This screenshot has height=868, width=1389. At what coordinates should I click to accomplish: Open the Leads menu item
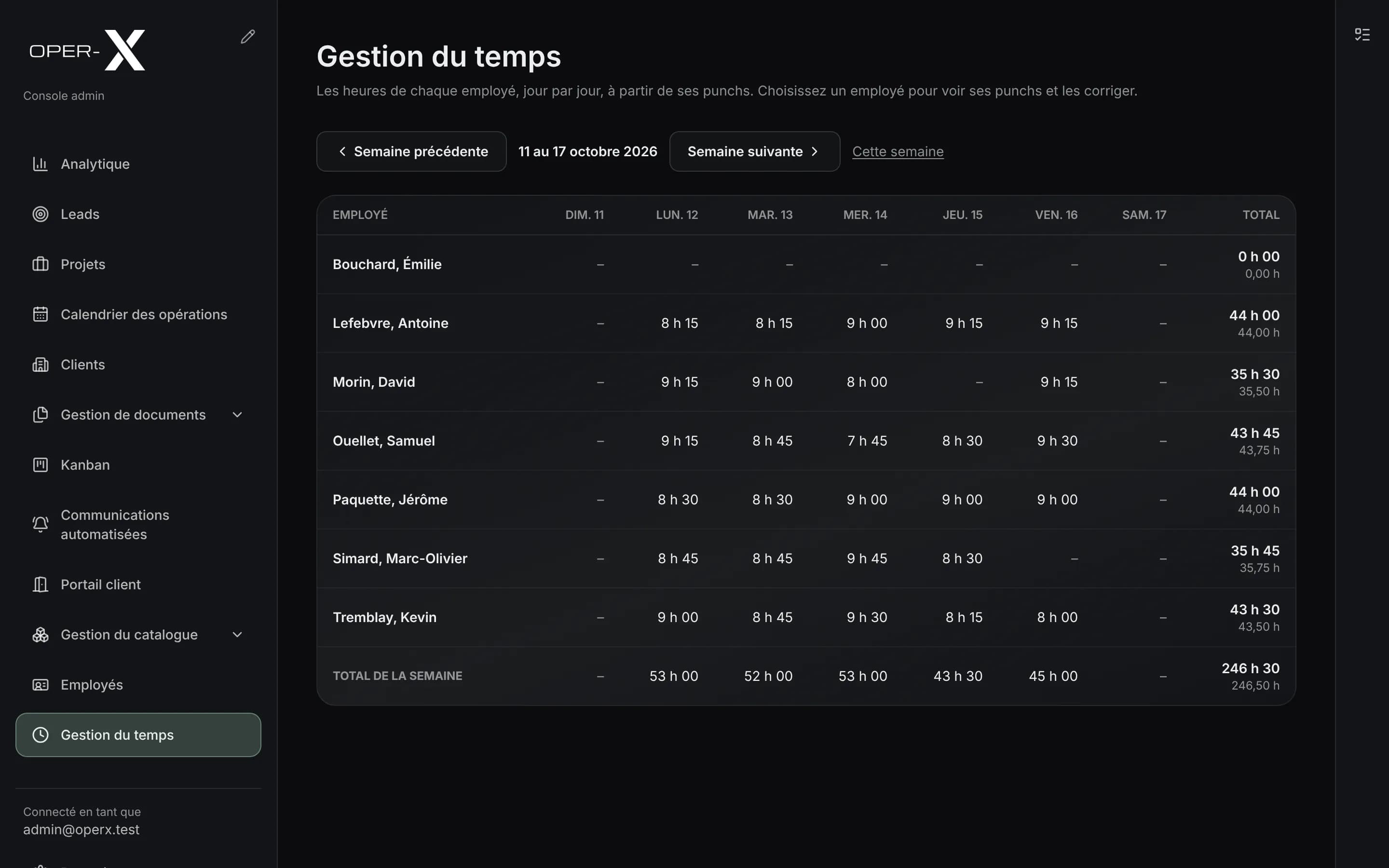click(x=138, y=214)
